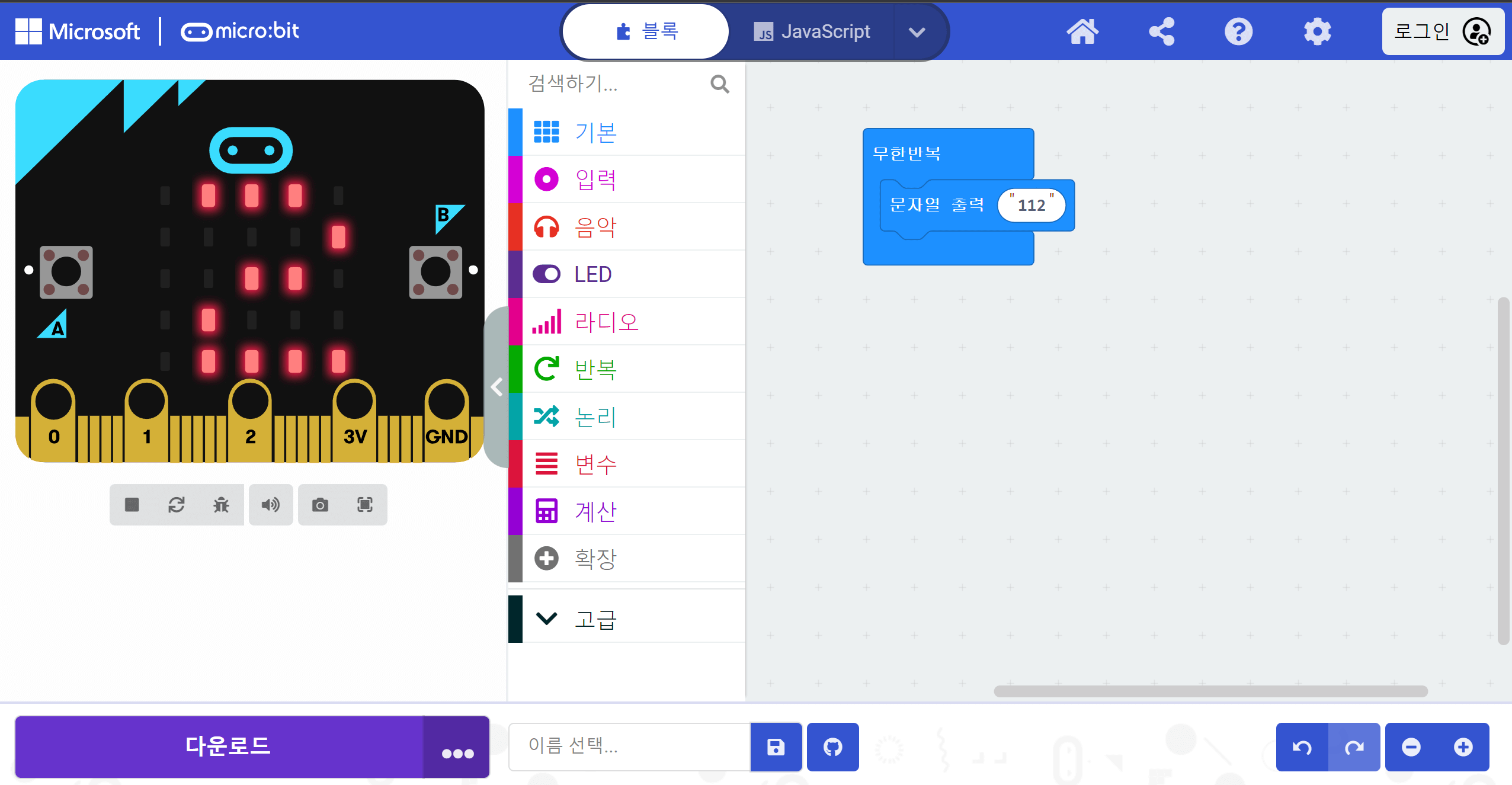Save the project with the disk icon

[x=776, y=747]
